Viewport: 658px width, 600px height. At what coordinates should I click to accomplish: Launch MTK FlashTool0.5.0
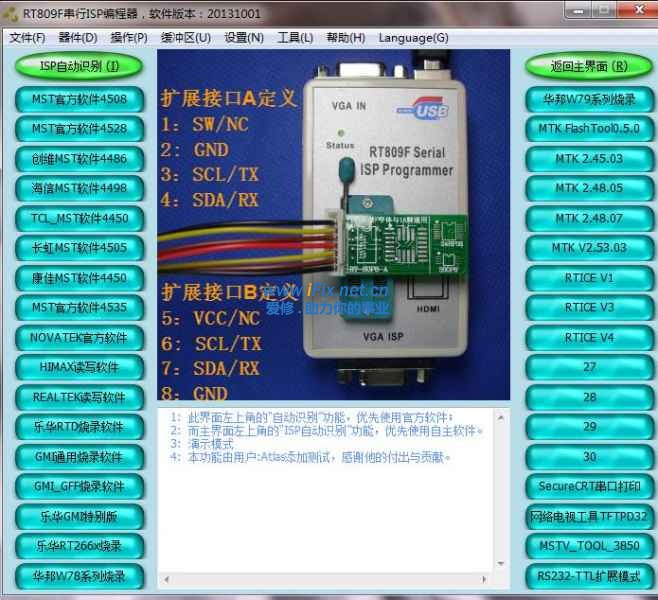[x=589, y=129]
